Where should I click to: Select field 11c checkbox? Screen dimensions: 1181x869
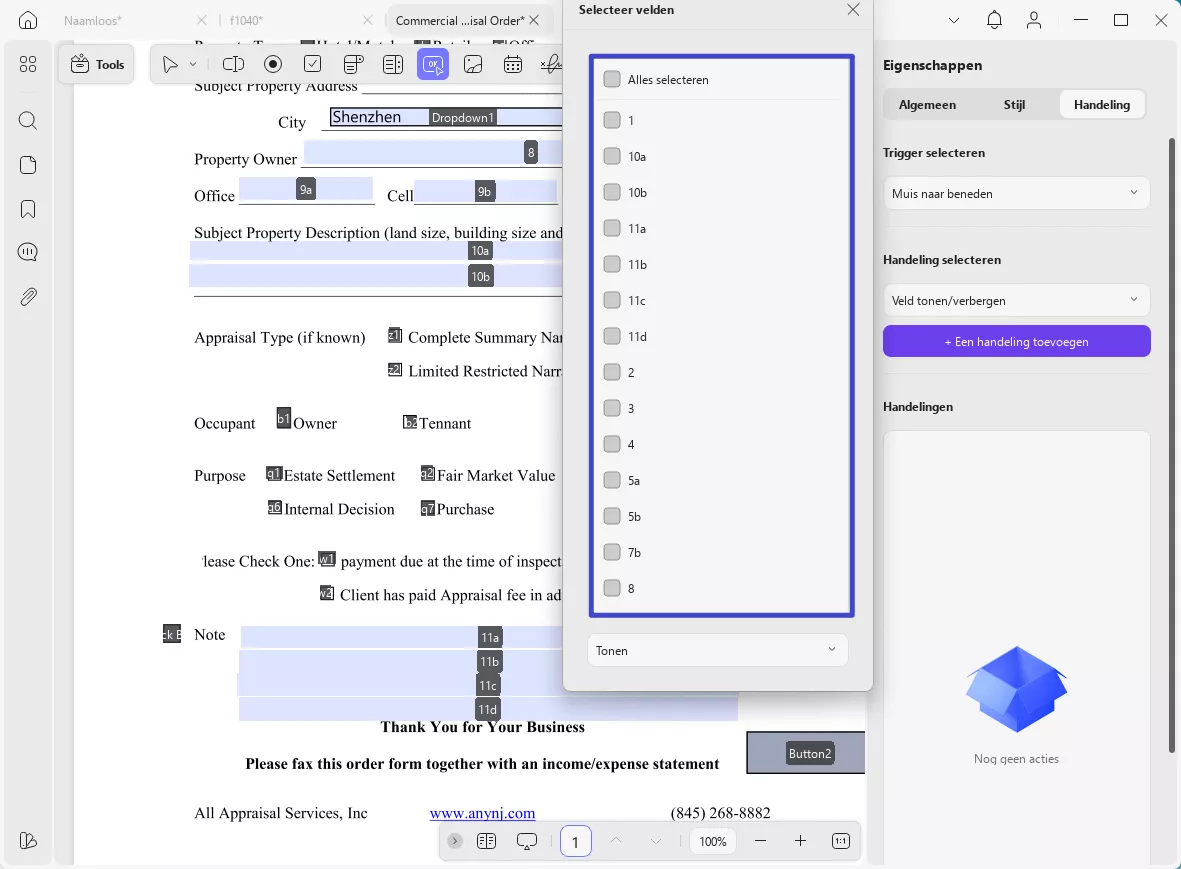(x=612, y=300)
